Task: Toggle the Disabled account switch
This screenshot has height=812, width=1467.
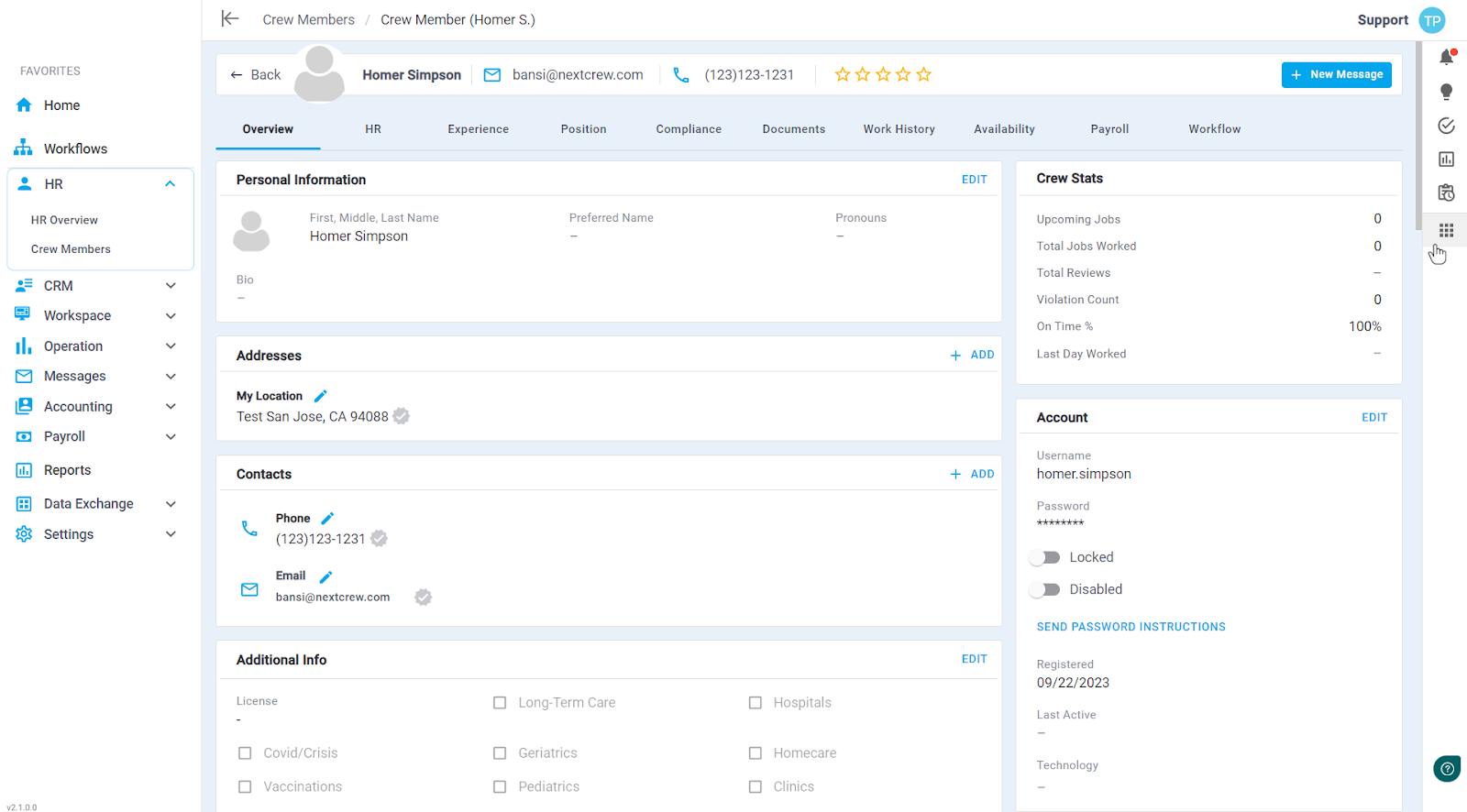Action: point(1044,589)
